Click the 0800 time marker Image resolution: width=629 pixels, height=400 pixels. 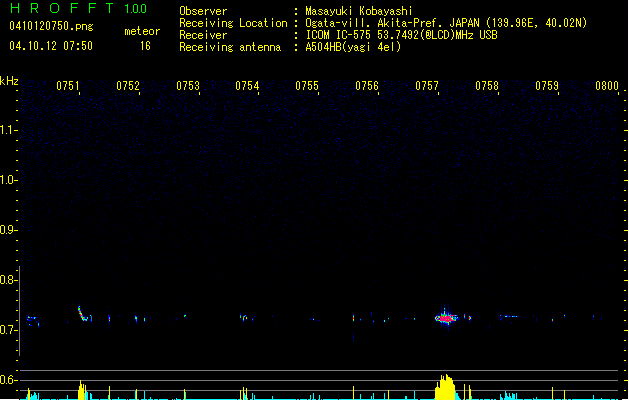pos(607,86)
